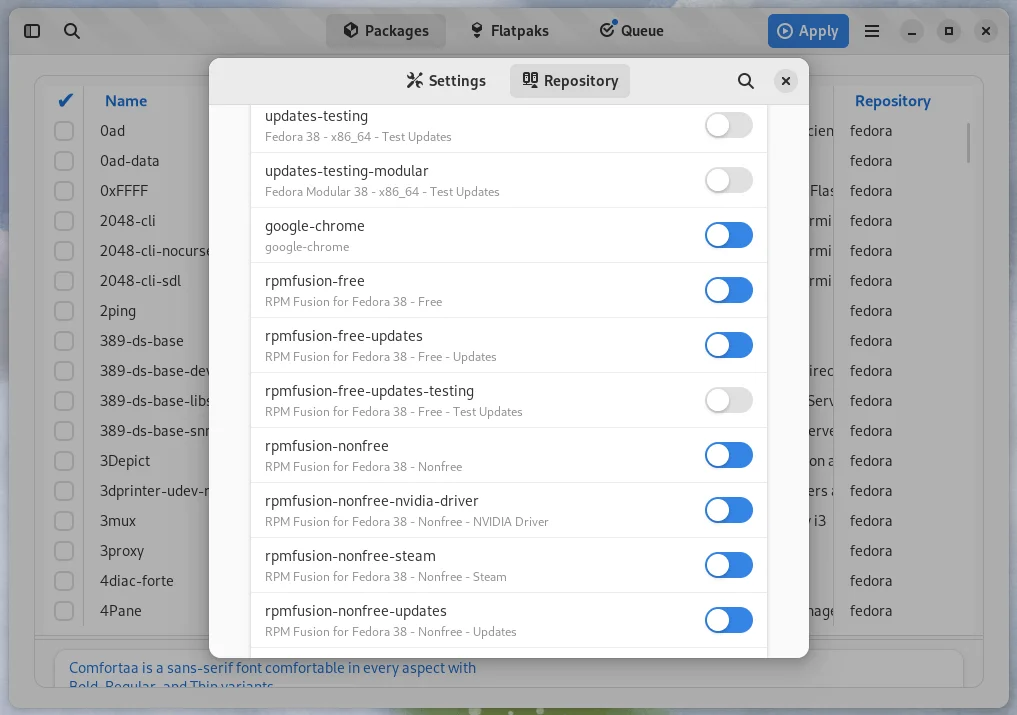This screenshot has height=715, width=1017.
Task: Switch to the Flatpaks tab
Action: click(510, 30)
